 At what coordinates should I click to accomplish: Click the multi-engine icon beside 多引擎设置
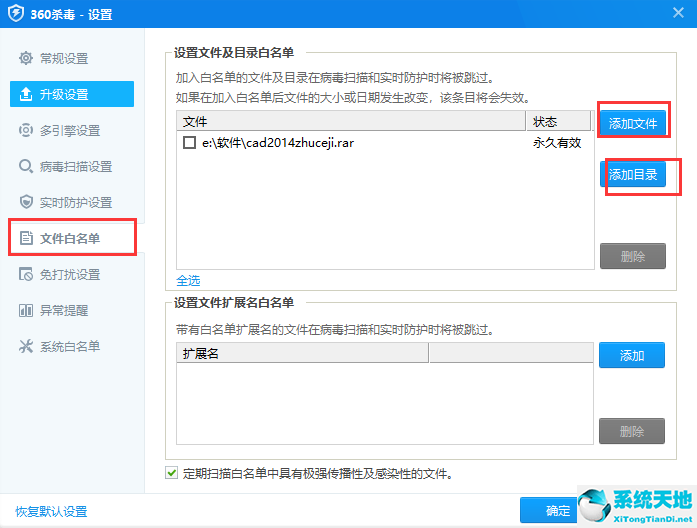pyautogui.click(x=26, y=130)
